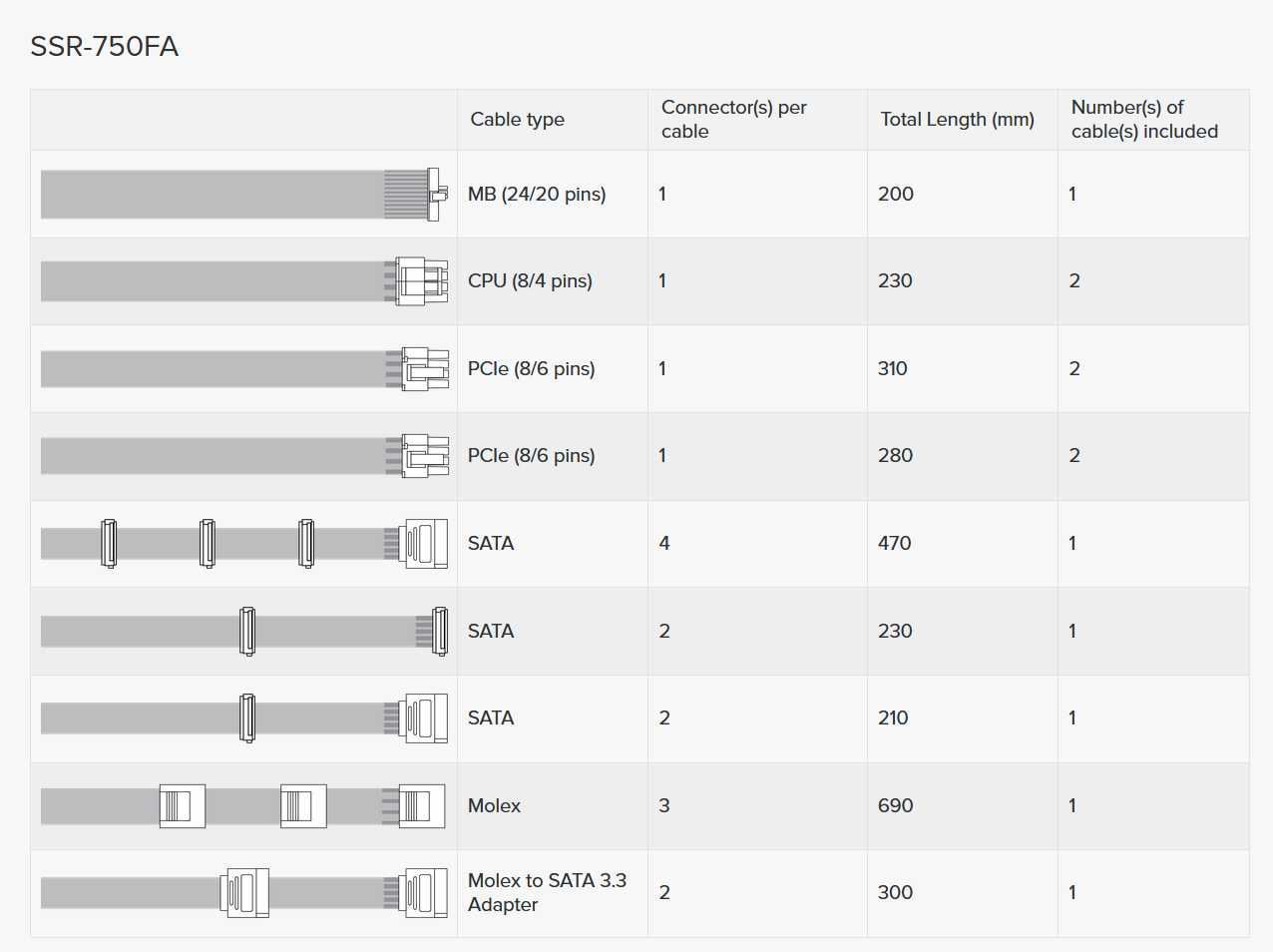
Task: Click the 690 length value for Molex
Action: coord(895,805)
